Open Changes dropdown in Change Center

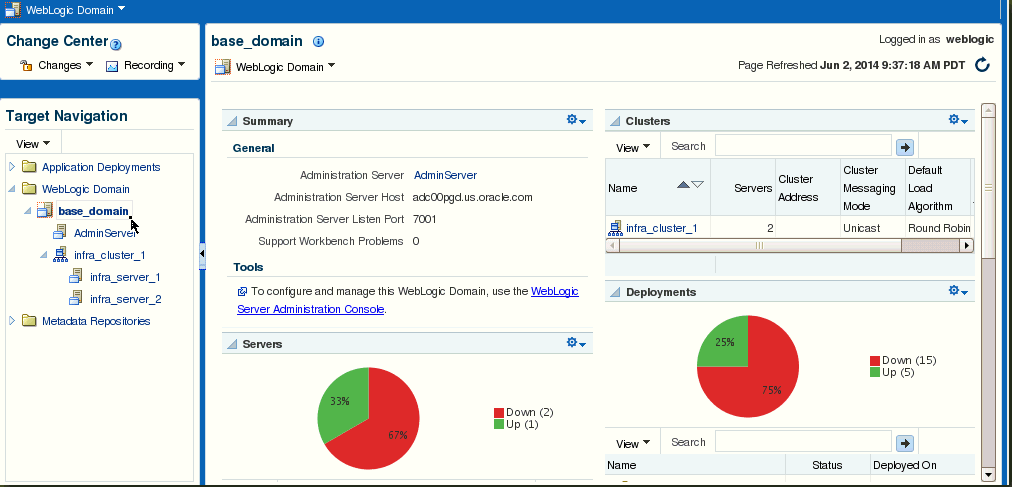tap(57, 65)
